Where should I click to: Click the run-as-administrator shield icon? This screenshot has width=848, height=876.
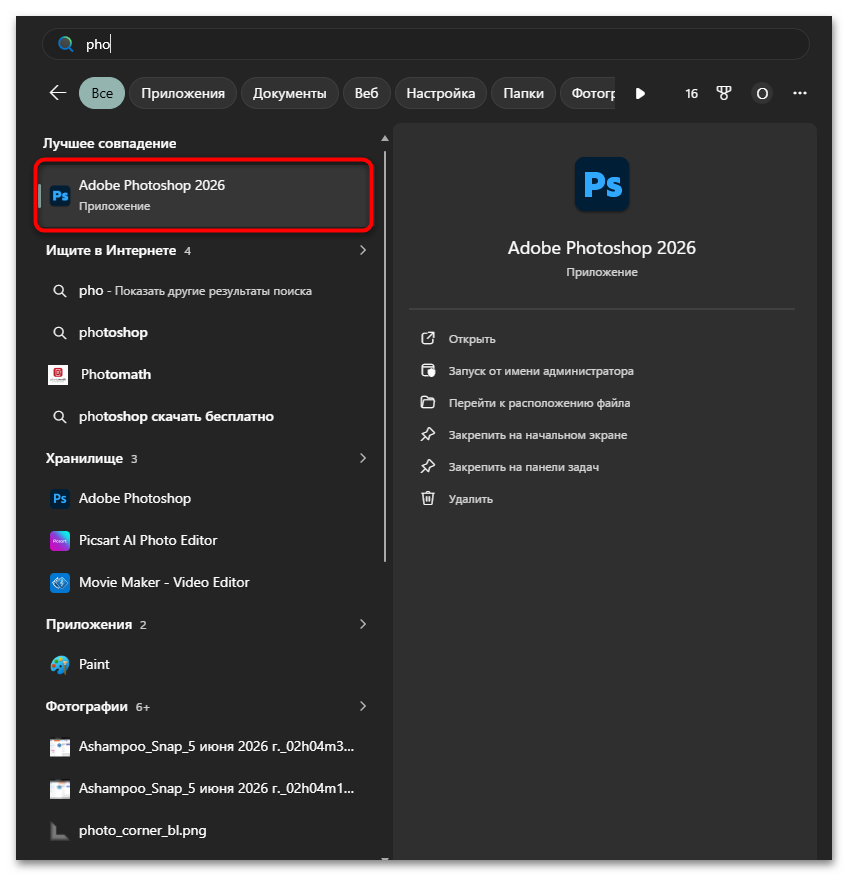point(428,370)
